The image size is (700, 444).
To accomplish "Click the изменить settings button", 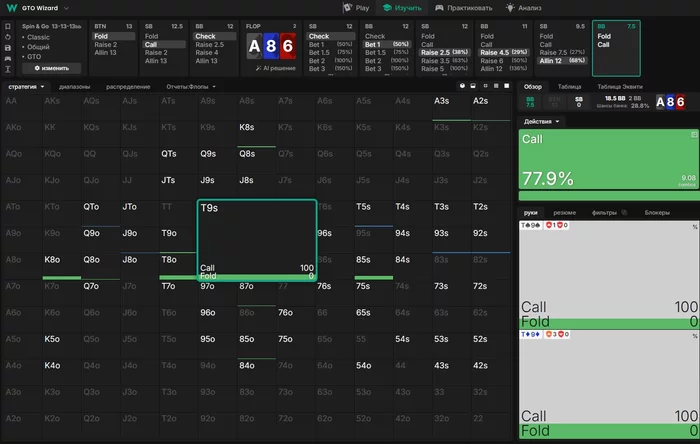I will (x=52, y=68).
